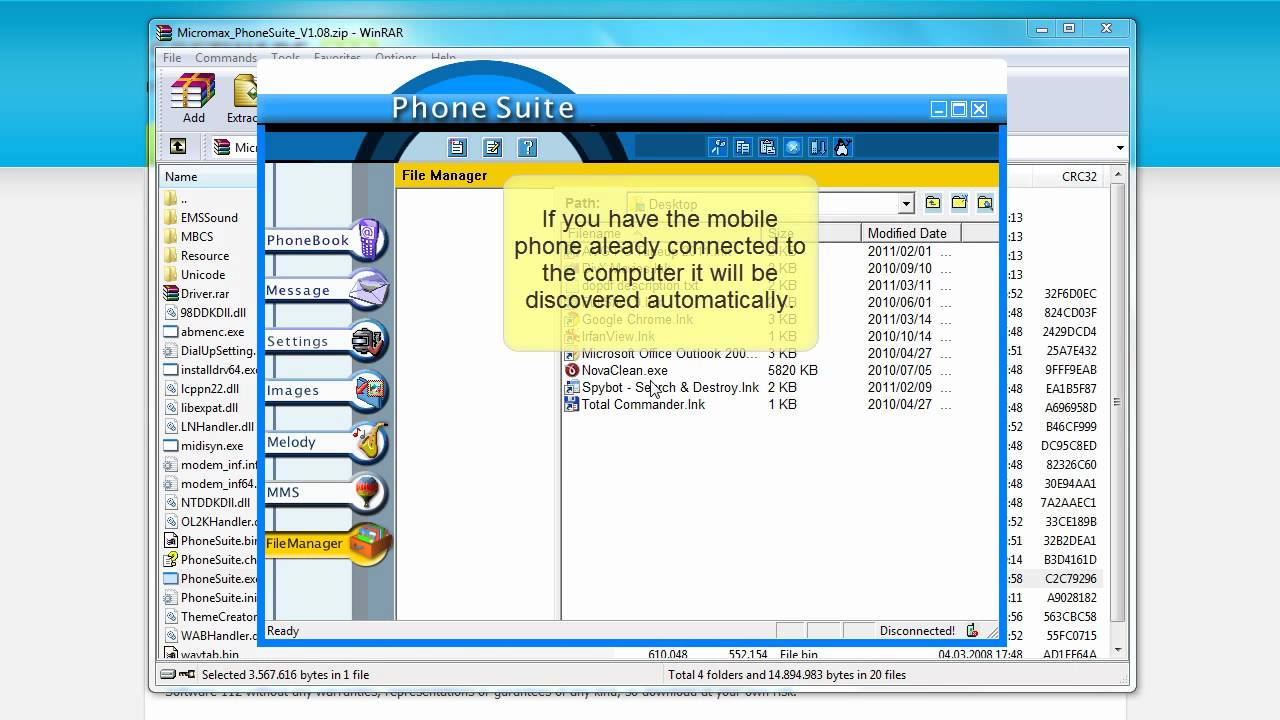Open the Melody section
Viewport: 1280px width, 720px height.
(325, 442)
